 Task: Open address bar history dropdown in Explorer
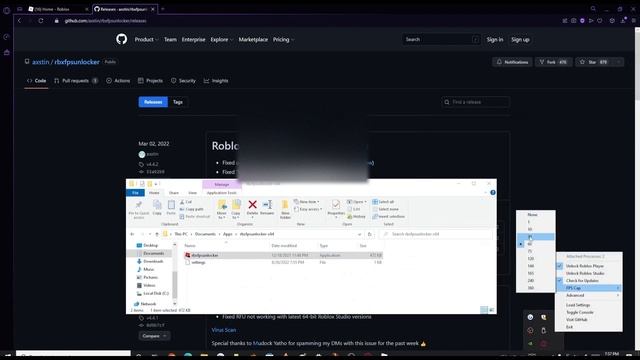pos(359,234)
